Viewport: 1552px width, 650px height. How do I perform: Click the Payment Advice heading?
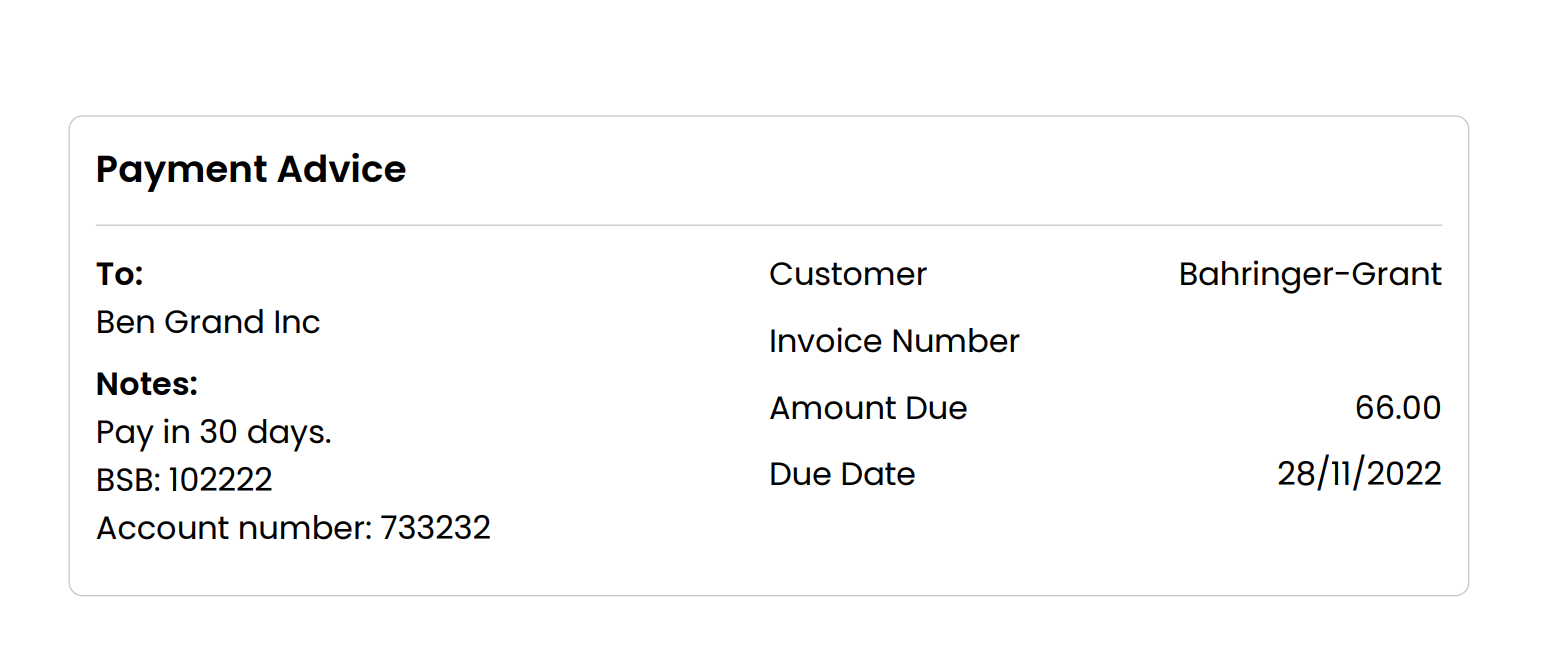(x=251, y=169)
